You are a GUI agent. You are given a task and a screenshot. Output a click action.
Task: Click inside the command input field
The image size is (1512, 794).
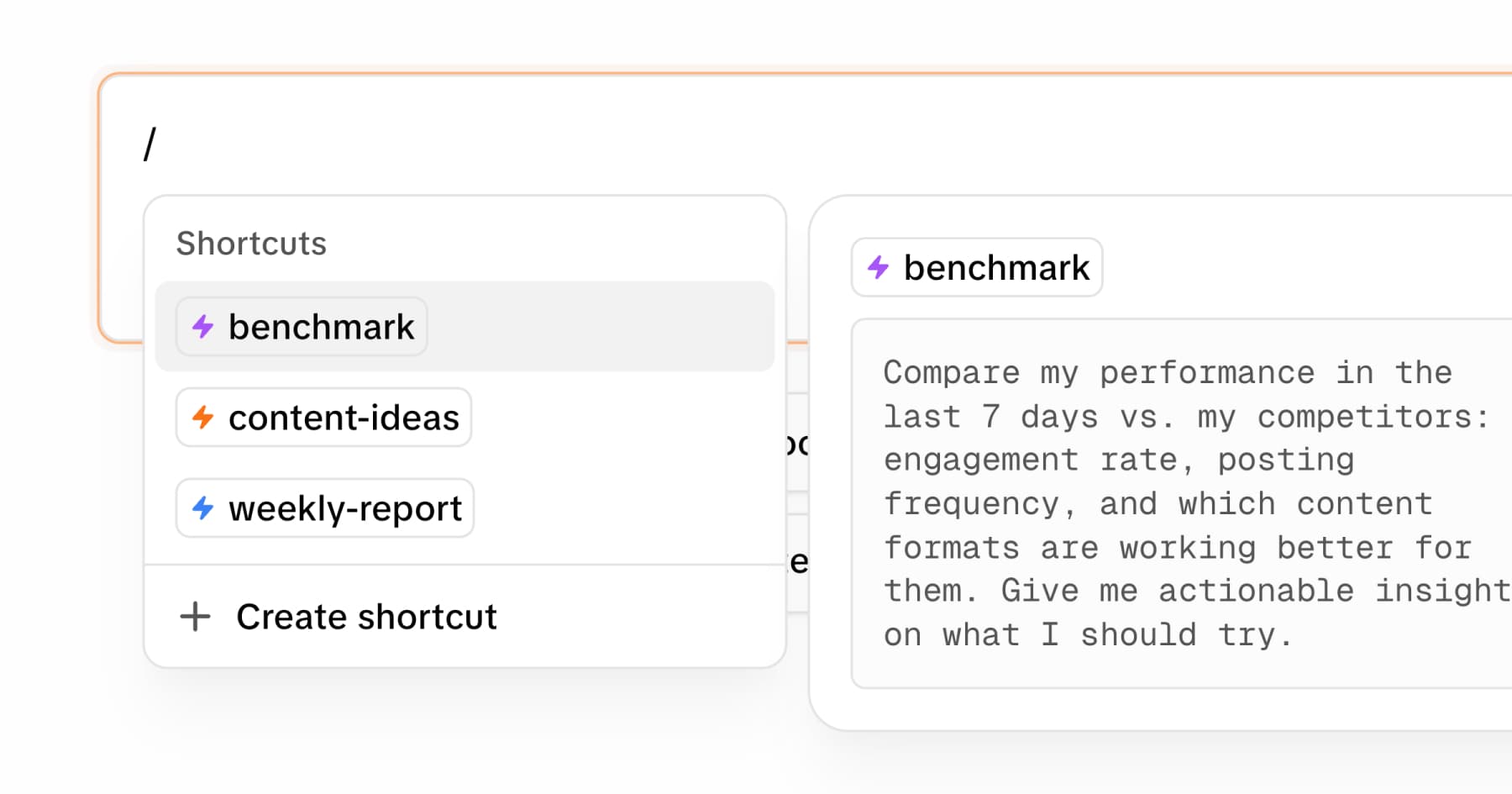point(588,141)
